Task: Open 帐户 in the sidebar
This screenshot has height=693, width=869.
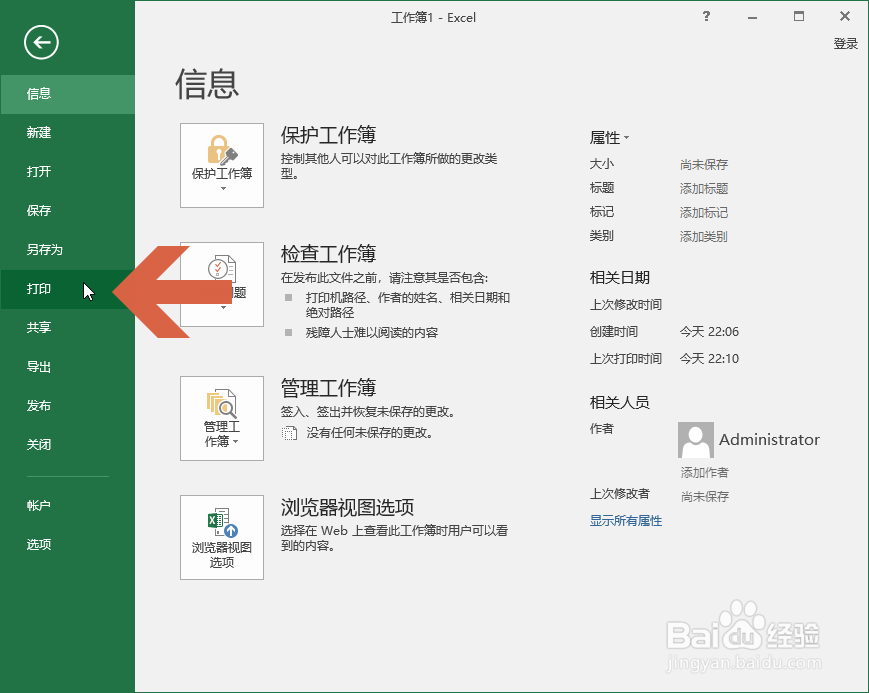Action: point(68,506)
